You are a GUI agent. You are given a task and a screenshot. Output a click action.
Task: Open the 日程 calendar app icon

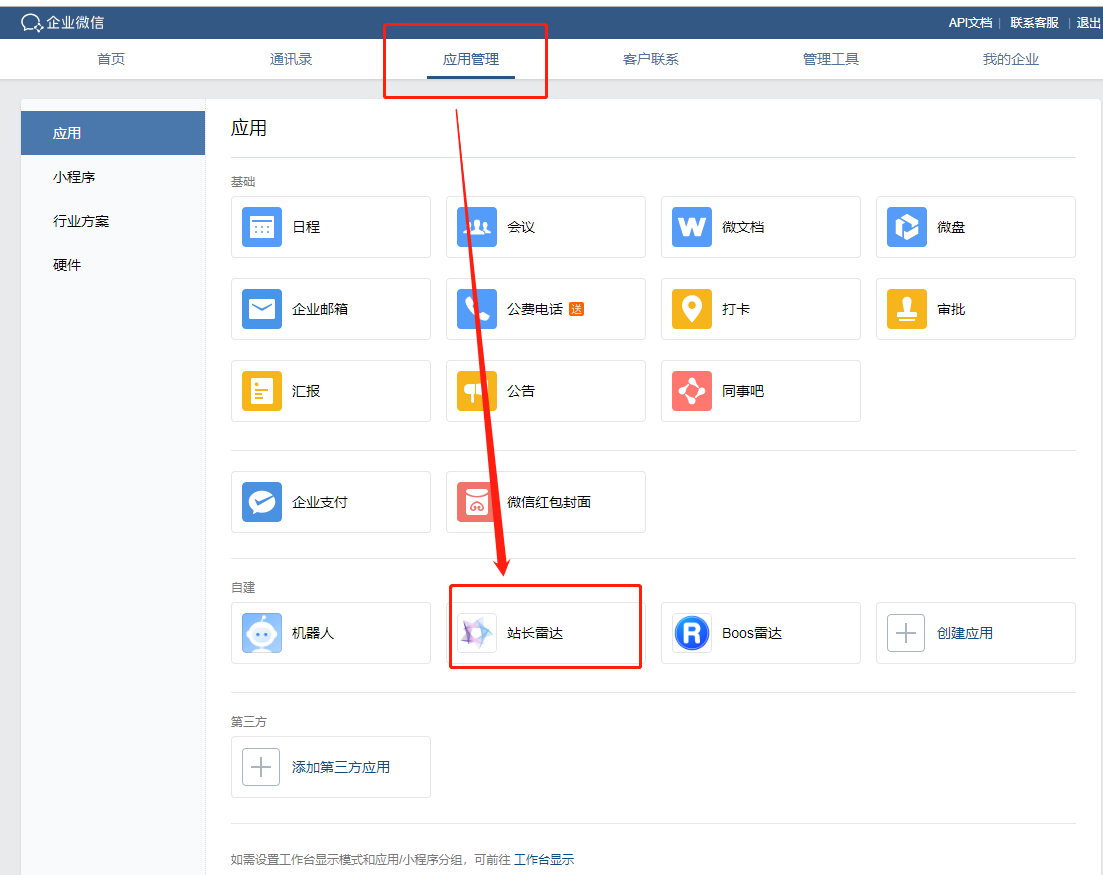tap(262, 227)
